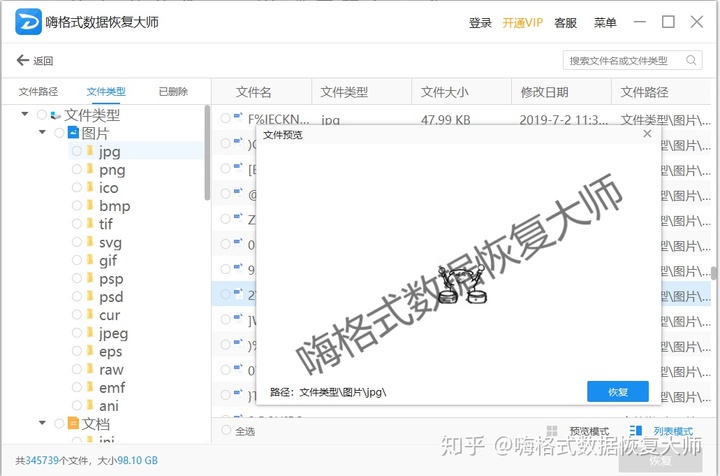
Task: Collapse the 文档 tree node
Action: click(x=42, y=423)
